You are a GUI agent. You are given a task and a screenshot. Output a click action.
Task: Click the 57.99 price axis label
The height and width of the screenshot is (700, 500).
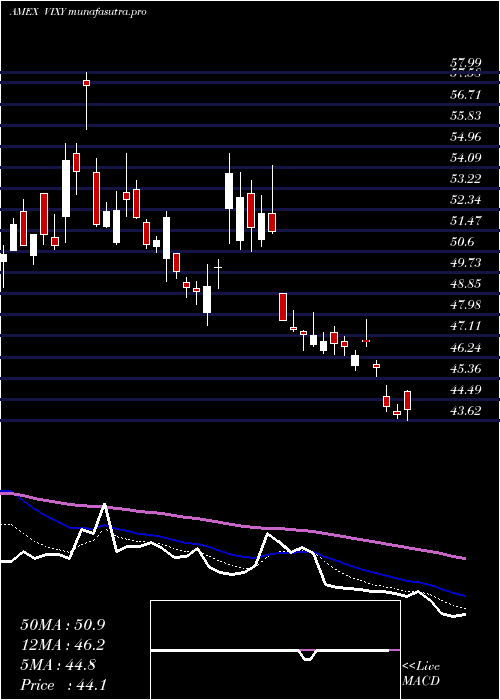[x=466, y=65]
